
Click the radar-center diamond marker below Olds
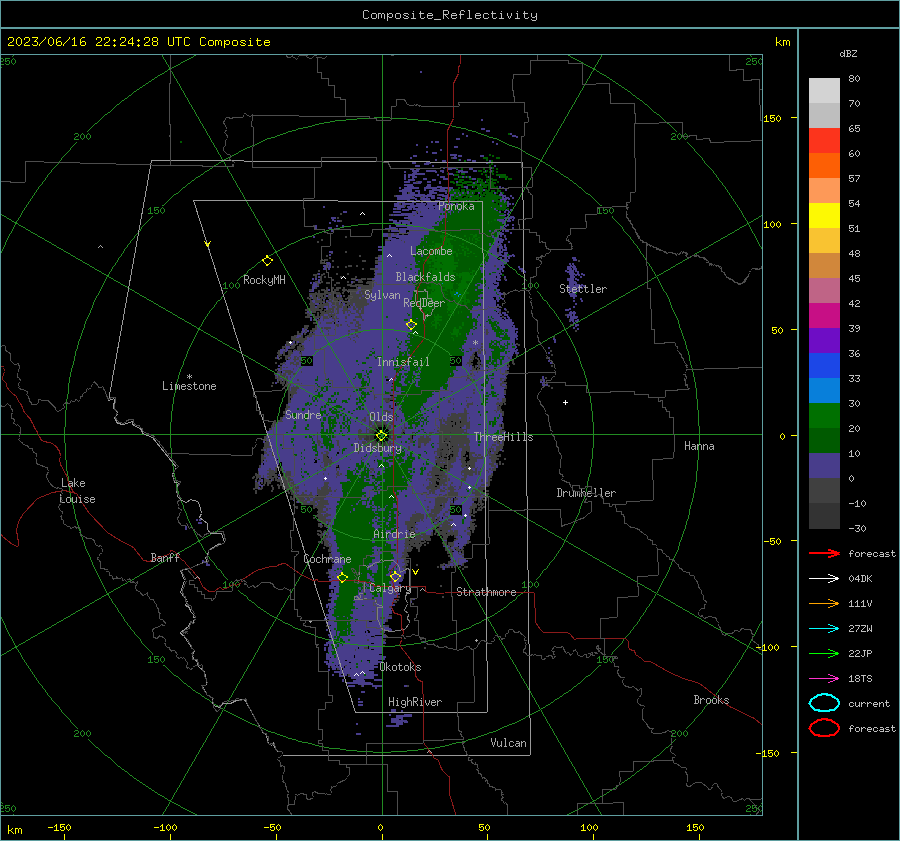coord(381,436)
